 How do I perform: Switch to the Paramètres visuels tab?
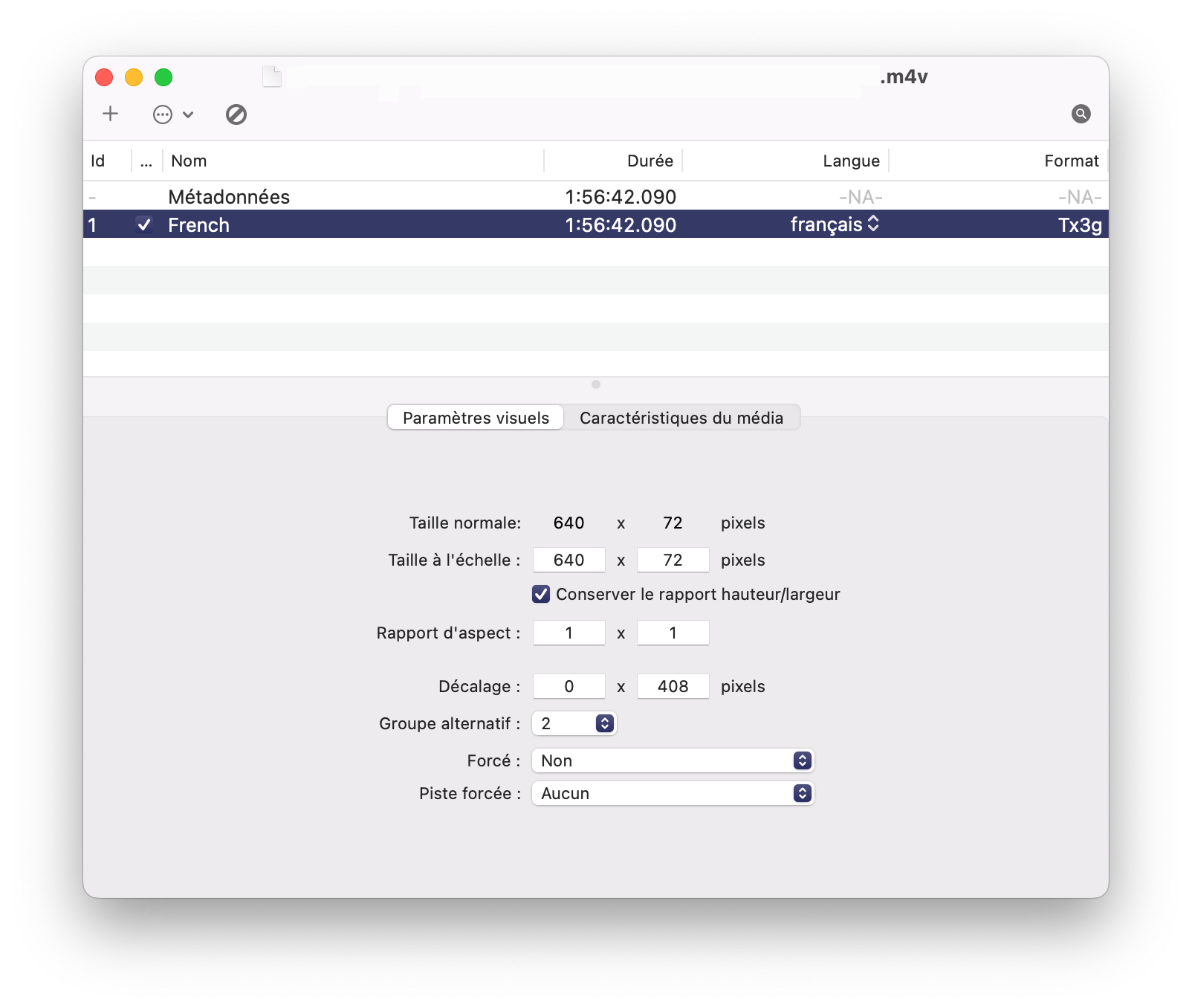476,418
